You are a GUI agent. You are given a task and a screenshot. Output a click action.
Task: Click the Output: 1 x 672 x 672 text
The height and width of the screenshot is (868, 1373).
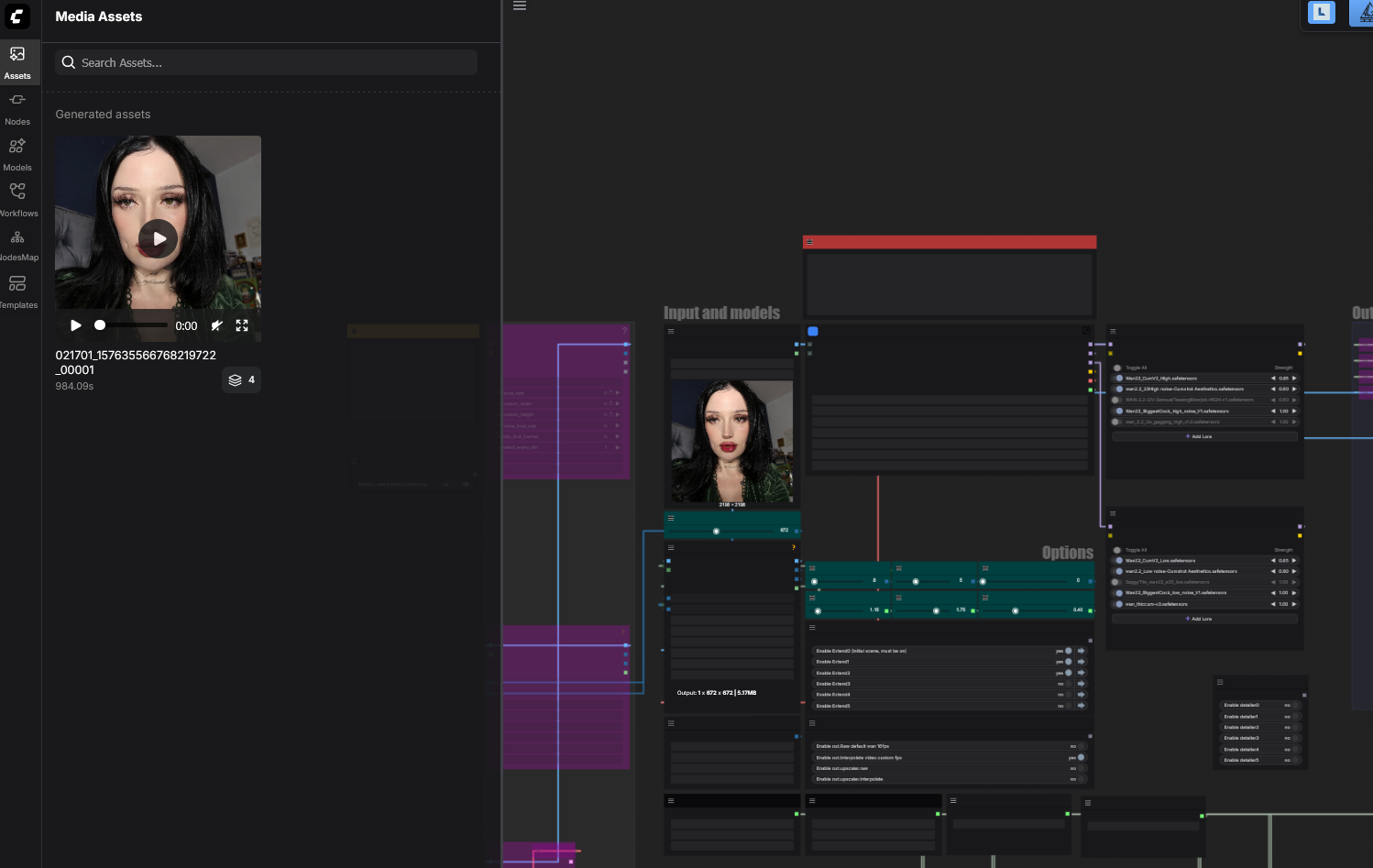click(717, 693)
